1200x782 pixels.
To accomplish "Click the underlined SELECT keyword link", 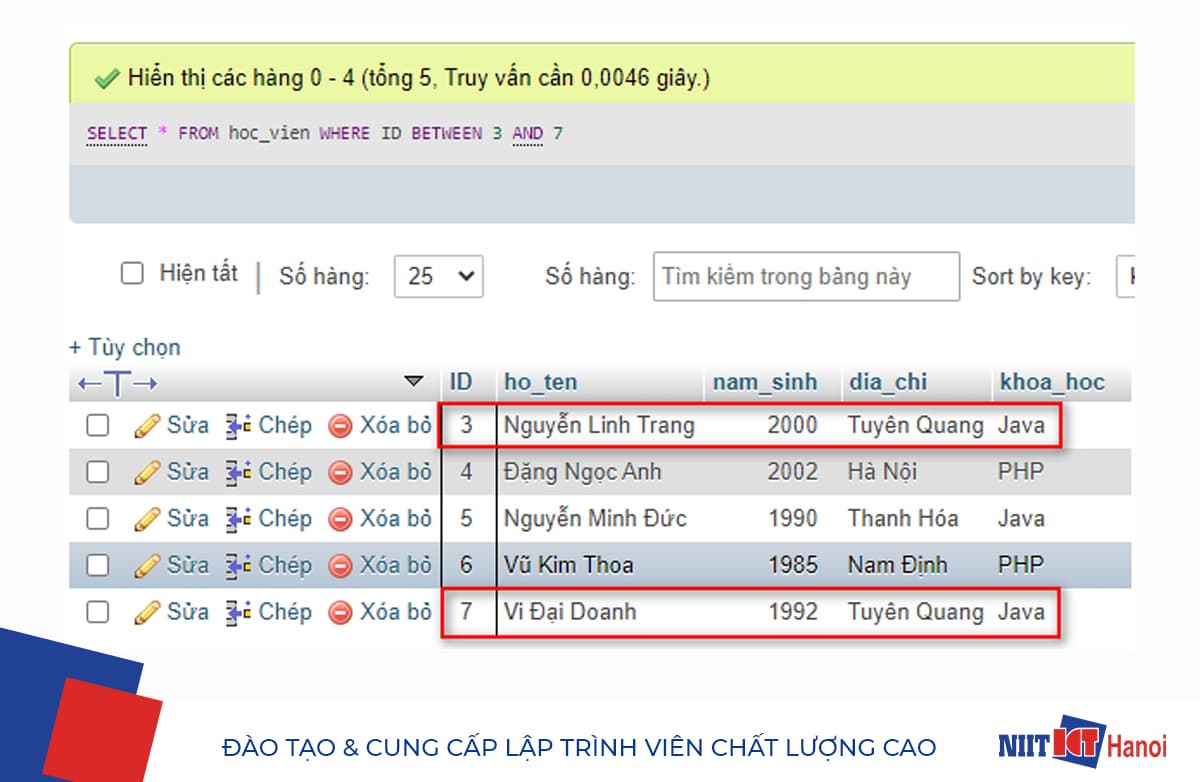I will 117,132.
